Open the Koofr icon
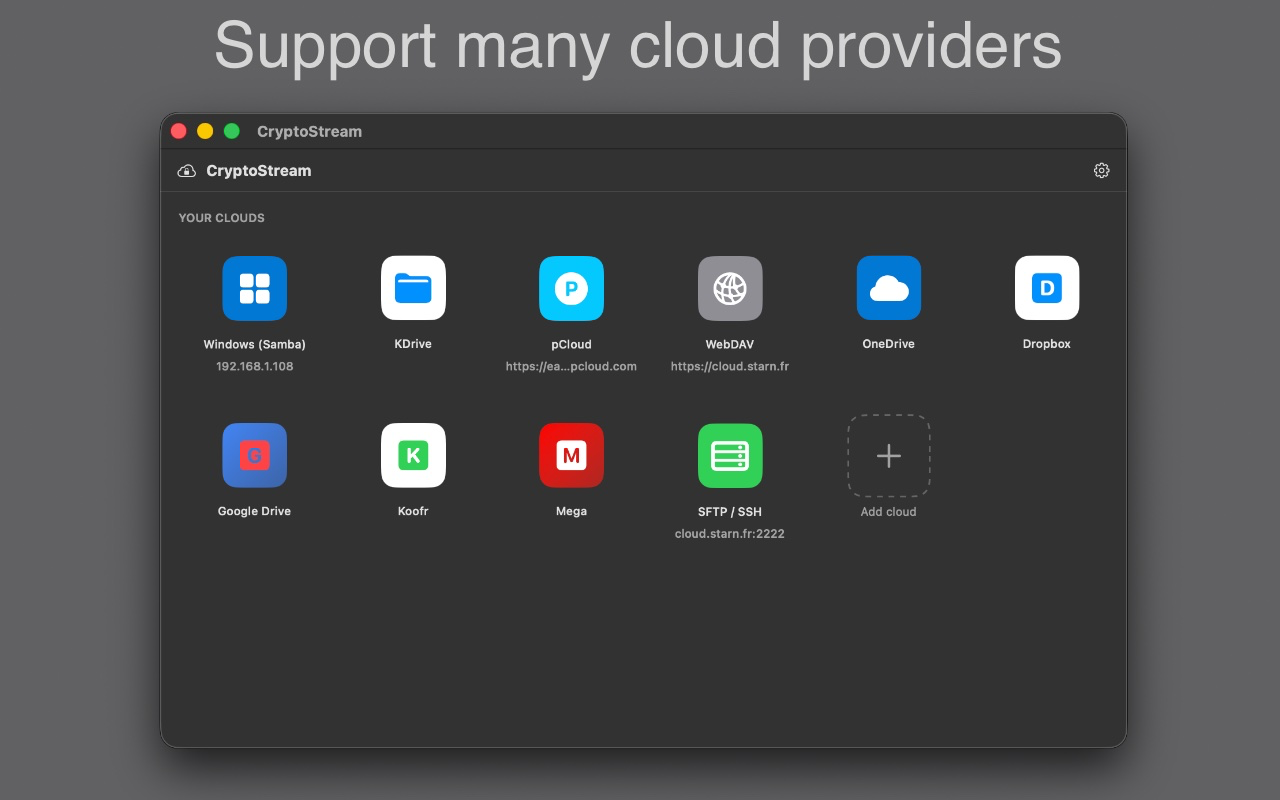 [x=413, y=455]
